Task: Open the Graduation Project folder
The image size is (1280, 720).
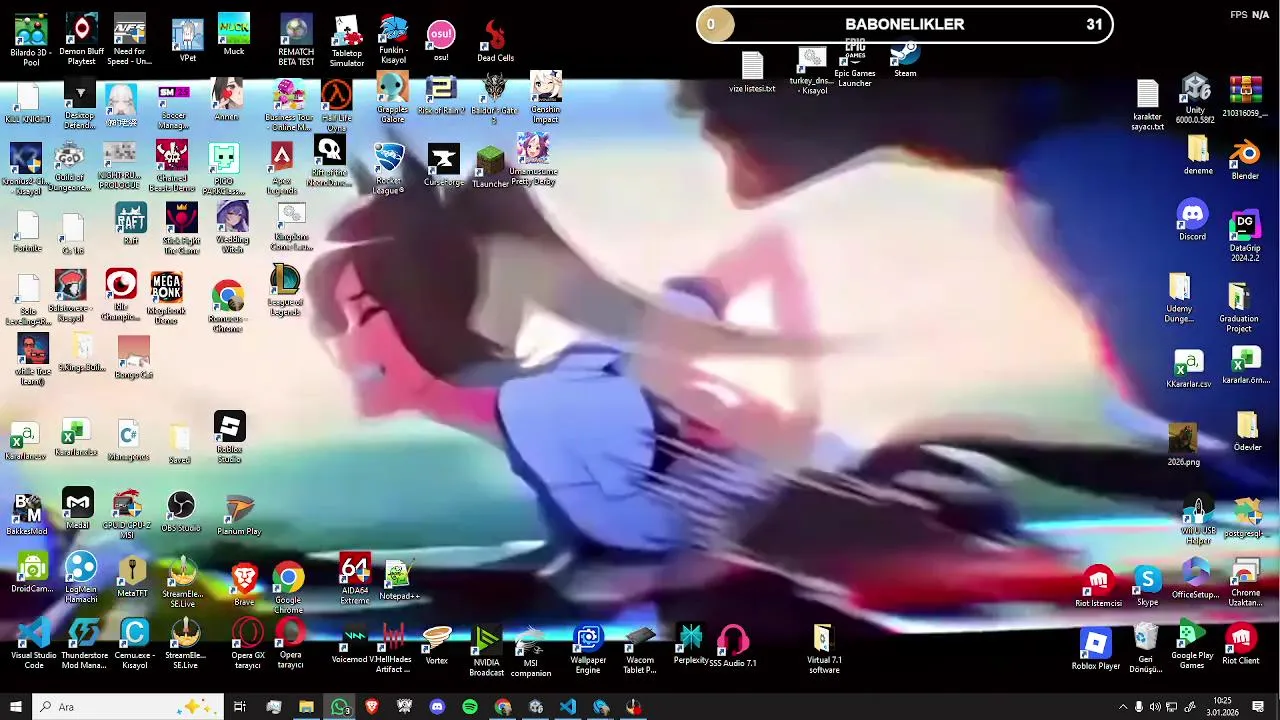Action: (x=1239, y=307)
